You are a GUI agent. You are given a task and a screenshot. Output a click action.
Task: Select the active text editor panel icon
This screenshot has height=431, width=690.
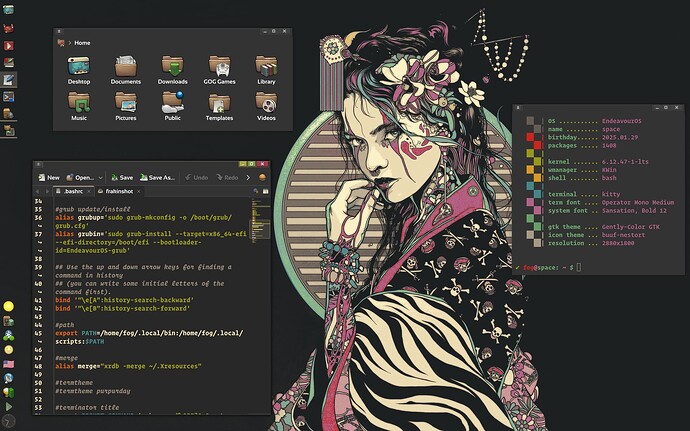(x=8, y=80)
